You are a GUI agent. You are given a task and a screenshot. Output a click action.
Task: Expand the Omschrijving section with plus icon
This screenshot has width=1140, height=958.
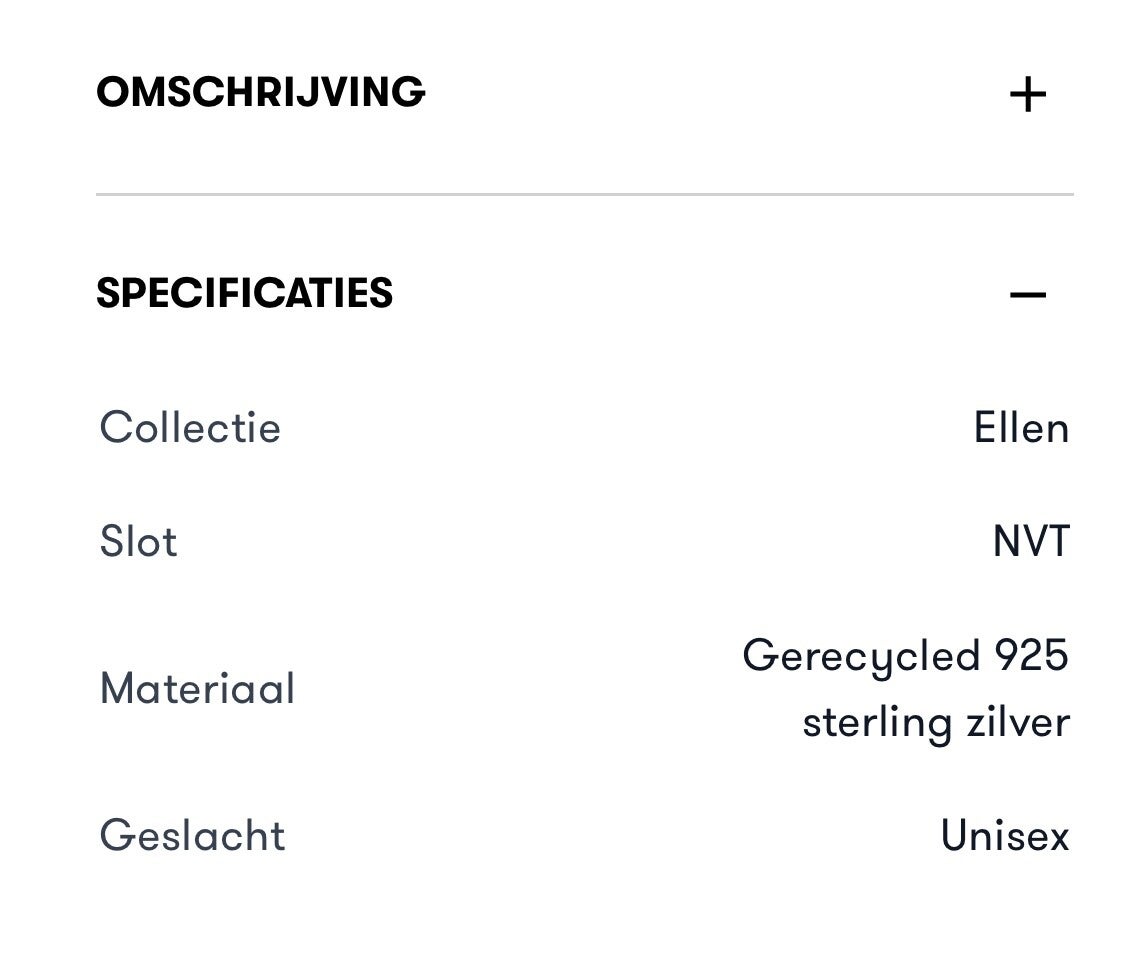pos(1027,95)
